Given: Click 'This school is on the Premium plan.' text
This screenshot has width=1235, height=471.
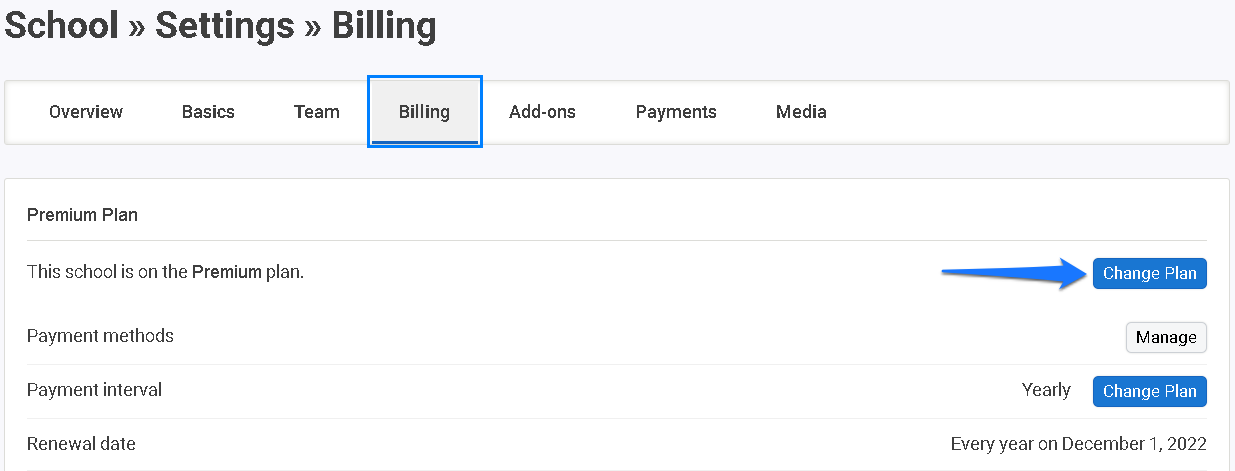Looking at the screenshot, I should pyautogui.click(x=165, y=271).
